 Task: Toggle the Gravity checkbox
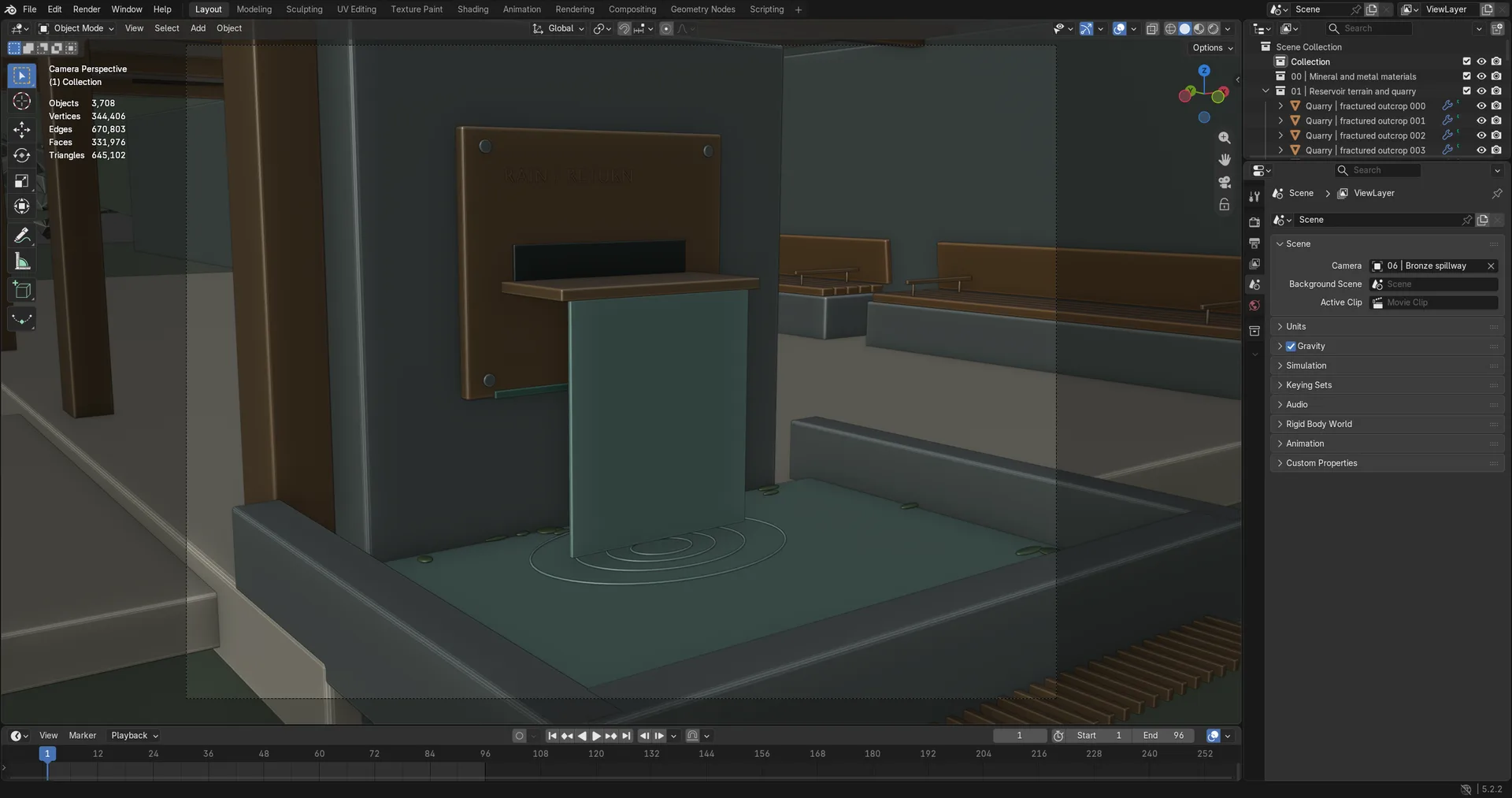[1291, 347]
